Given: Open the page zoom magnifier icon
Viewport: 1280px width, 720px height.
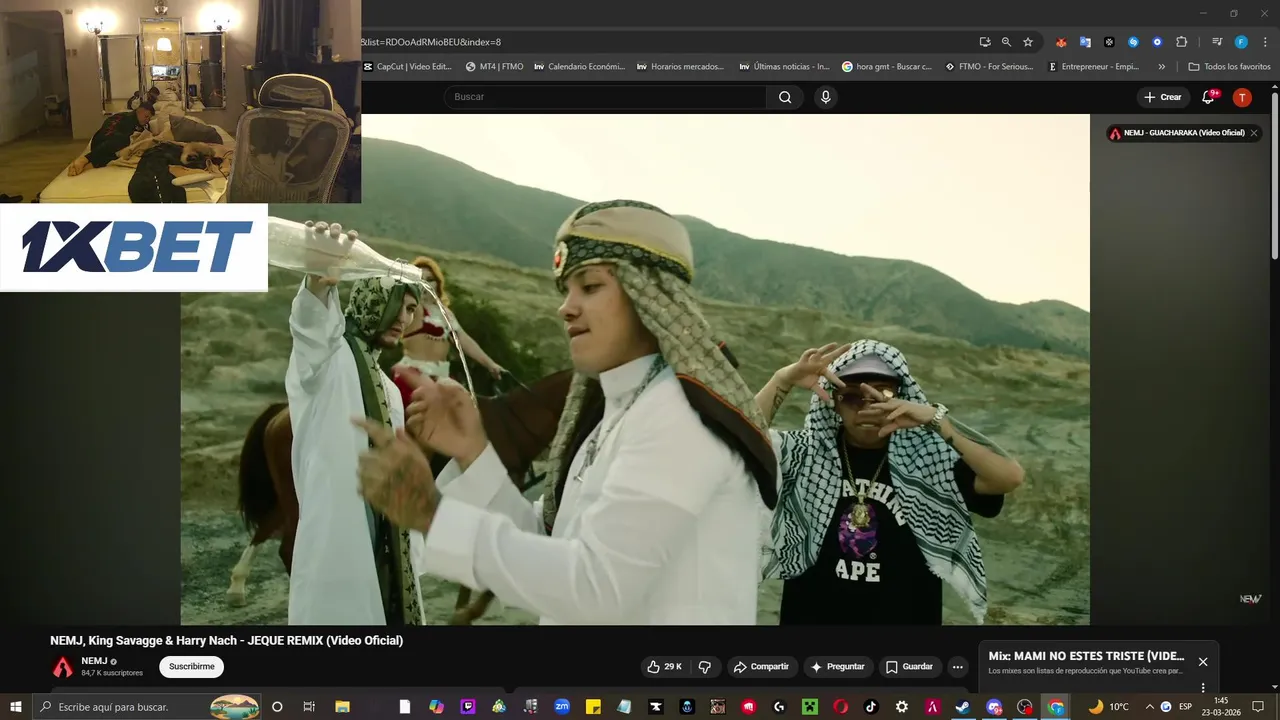Looking at the screenshot, I should [1006, 42].
